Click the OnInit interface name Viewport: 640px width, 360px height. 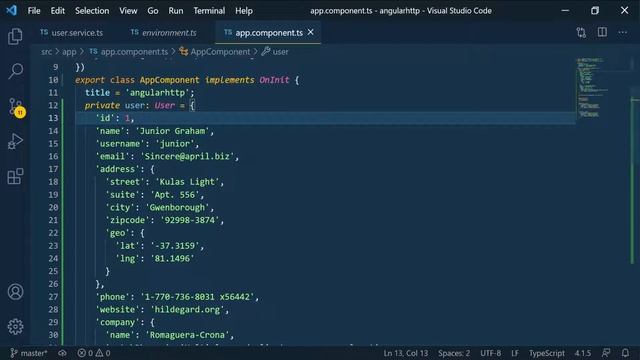[x=274, y=80]
